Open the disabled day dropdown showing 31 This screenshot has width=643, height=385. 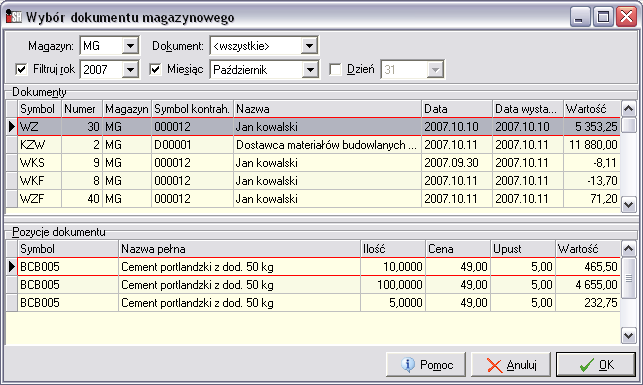[x=435, y=69]
